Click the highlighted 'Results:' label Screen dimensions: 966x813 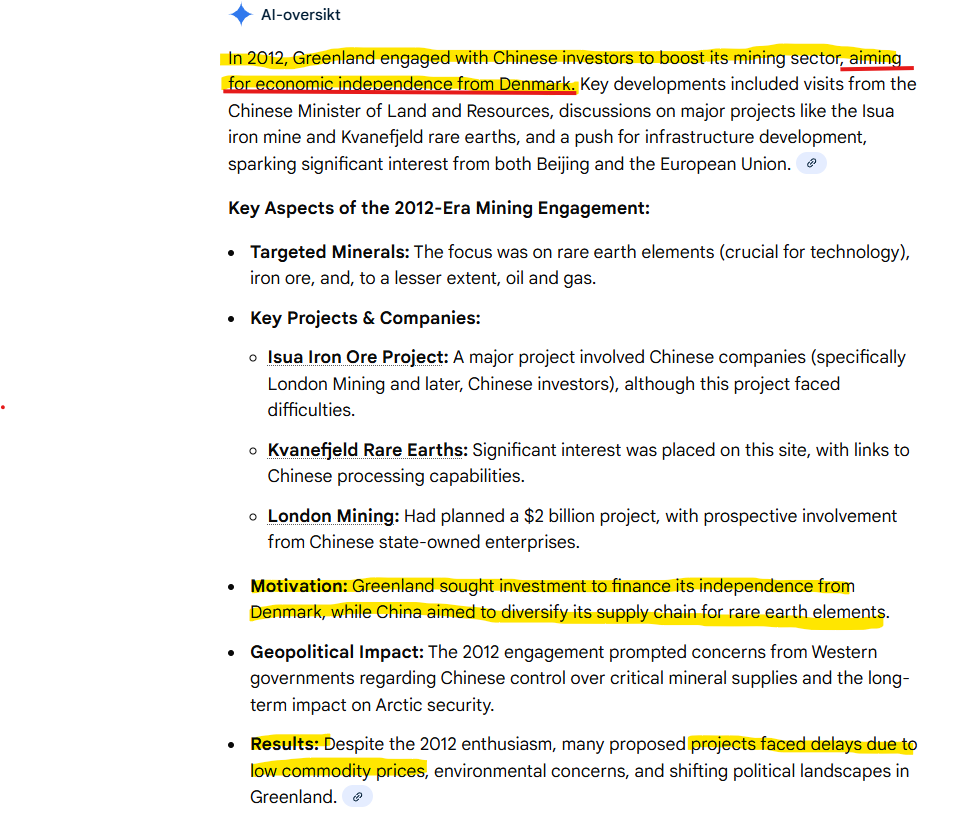[x=284, y=744]
